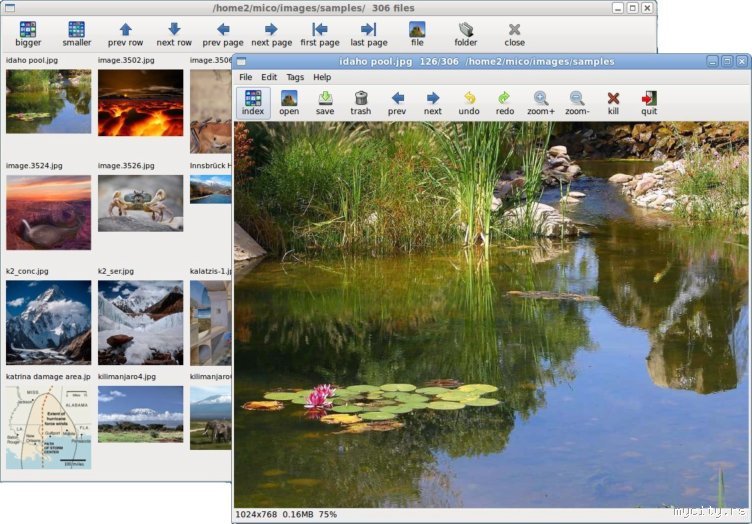Quit the image viewer
This screenshot has width=752, height=524.
click(649, 102)
